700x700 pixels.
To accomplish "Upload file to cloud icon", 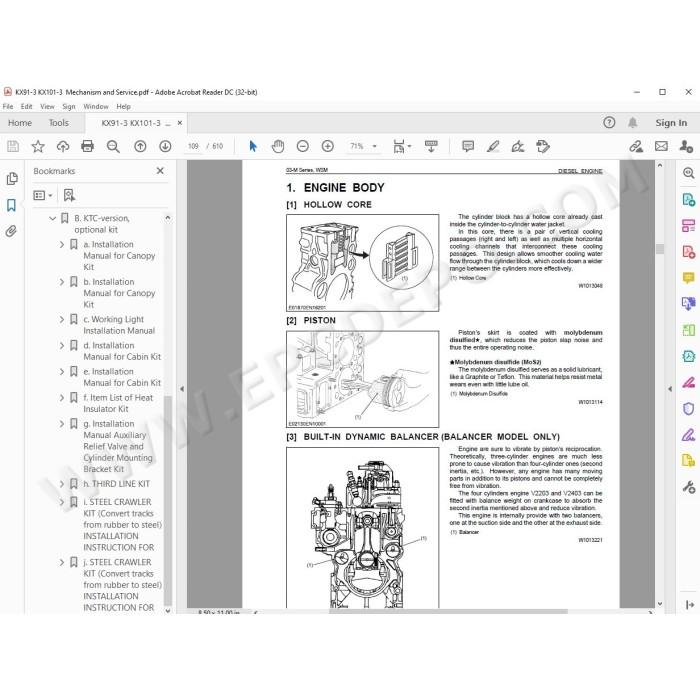I will [x=63, y=146].
